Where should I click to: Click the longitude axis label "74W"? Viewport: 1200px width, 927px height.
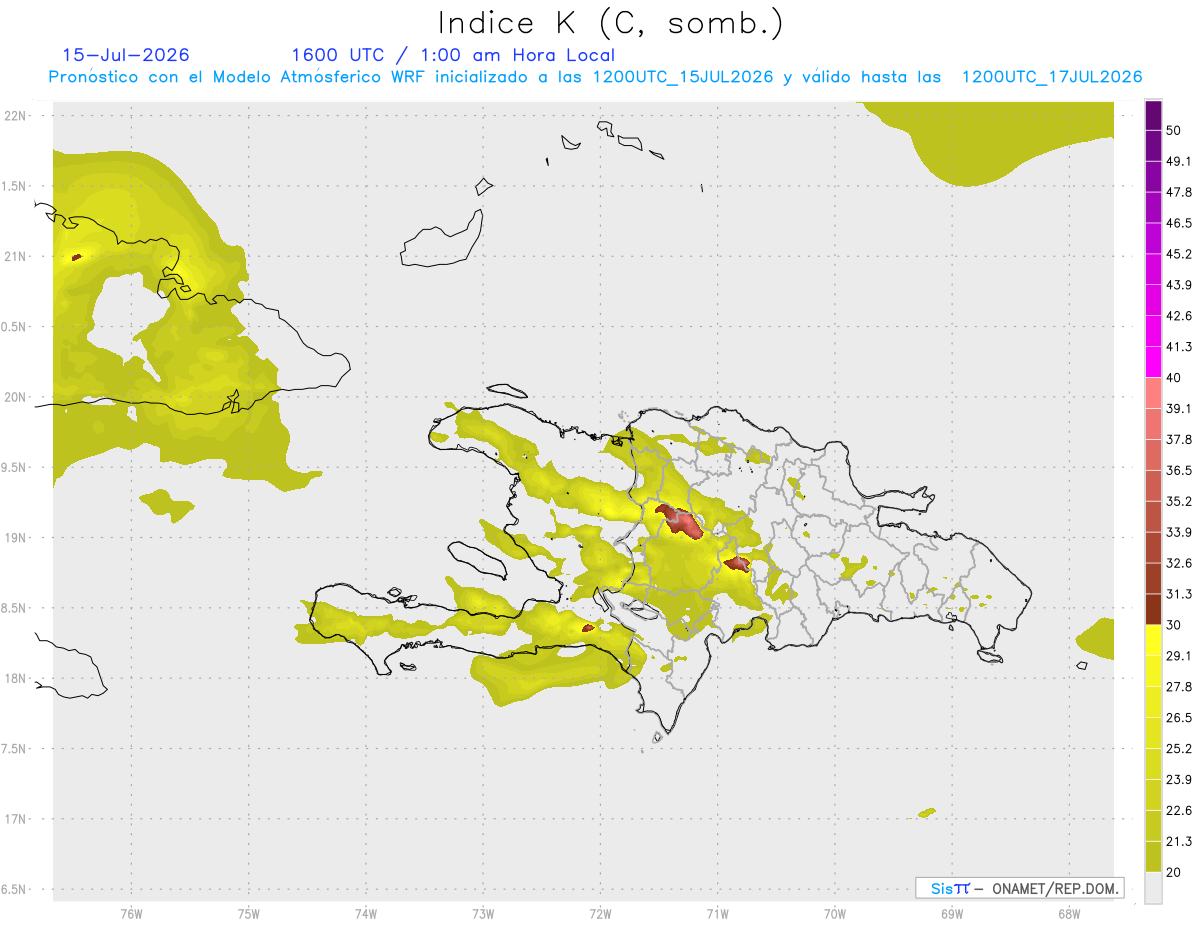[x=365, y=913]
